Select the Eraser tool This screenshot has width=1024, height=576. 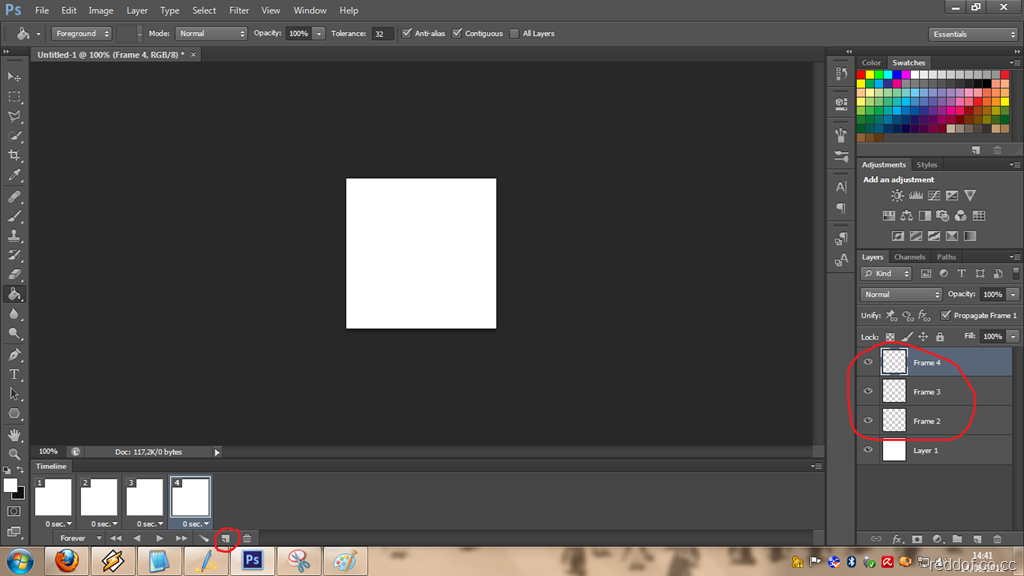click(14, 275)
